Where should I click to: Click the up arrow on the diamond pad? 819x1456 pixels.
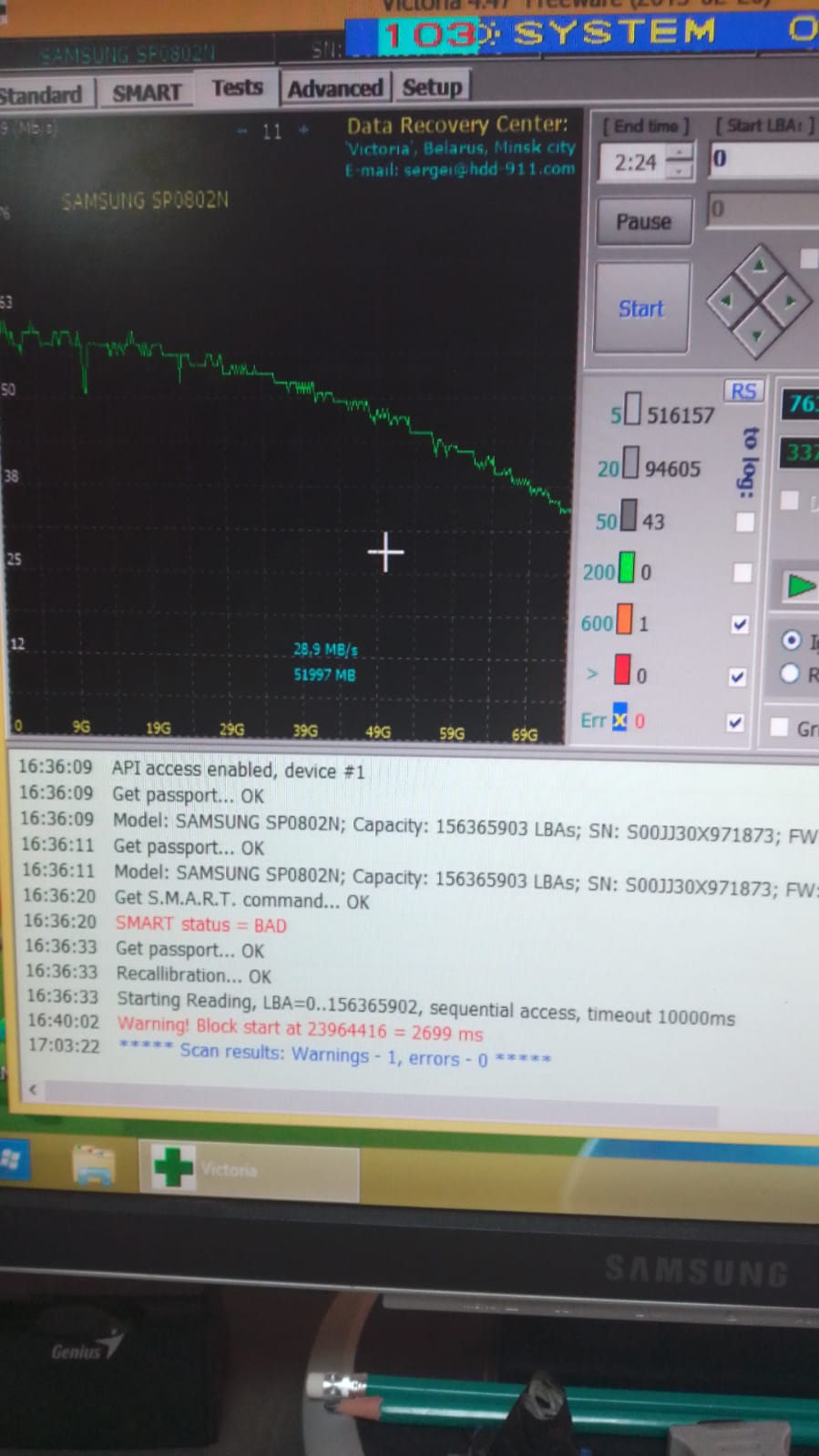coord(758,266)
